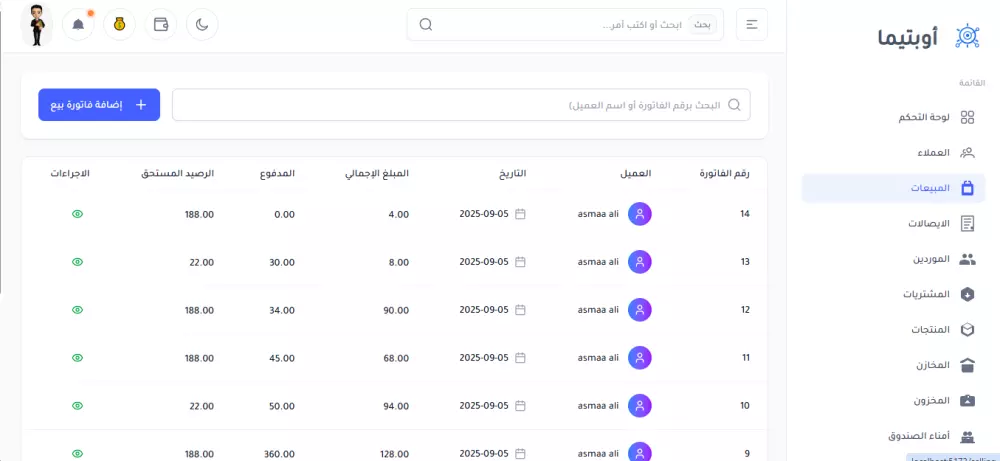Click invoice number 14 cell

744,214
